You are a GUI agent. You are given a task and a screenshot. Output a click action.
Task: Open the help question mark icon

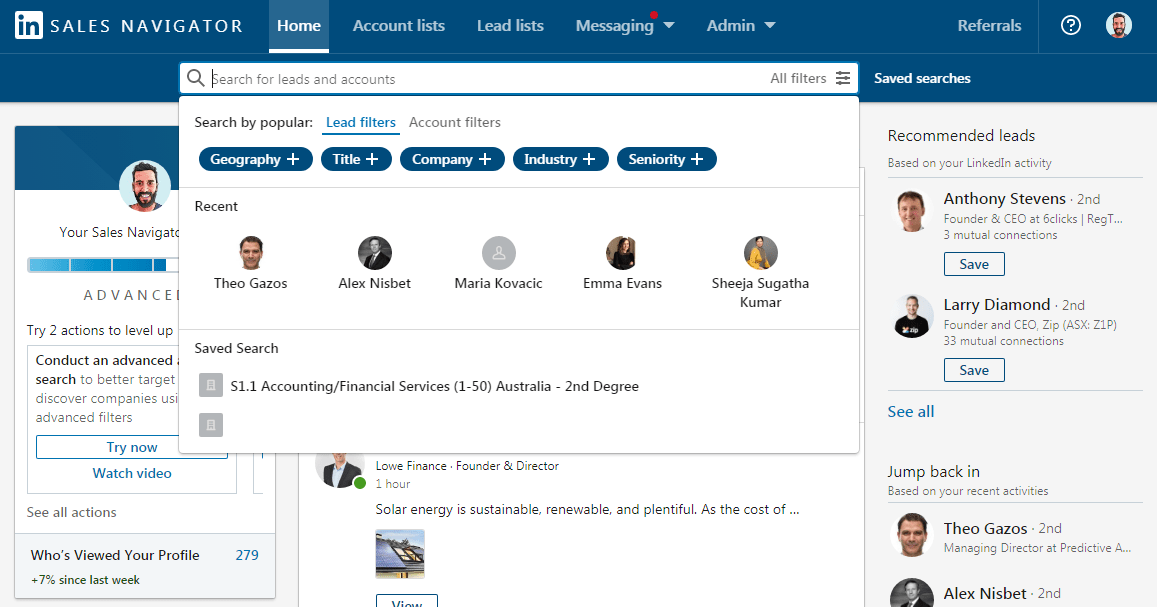(x=1071, y=26)
